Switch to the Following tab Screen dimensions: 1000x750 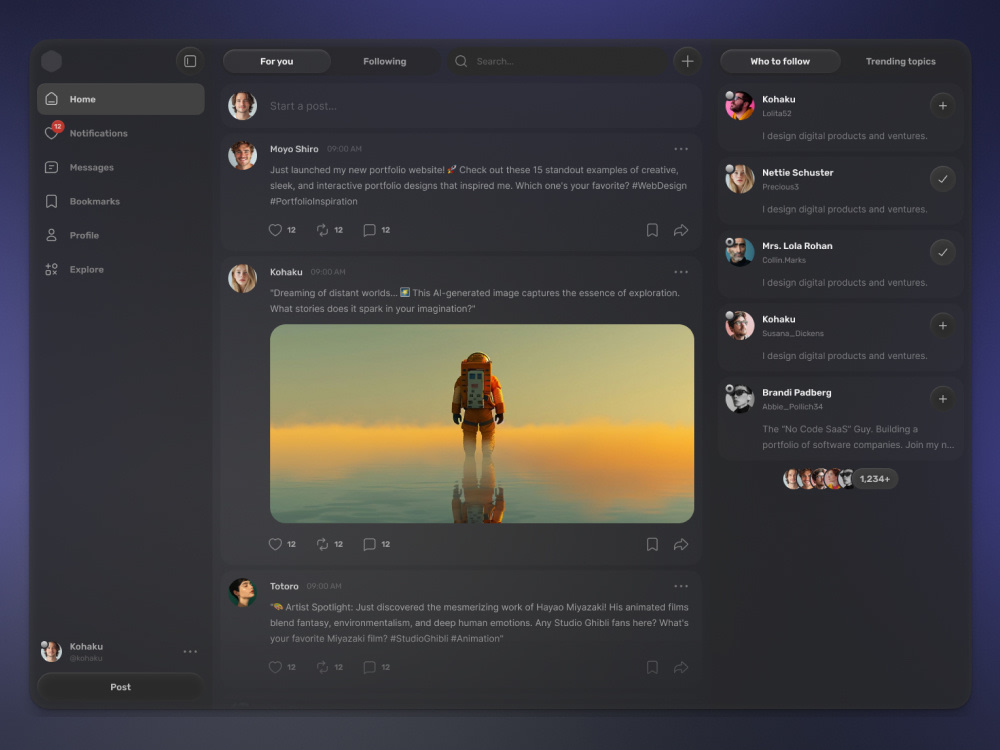[x=385, y=61]
